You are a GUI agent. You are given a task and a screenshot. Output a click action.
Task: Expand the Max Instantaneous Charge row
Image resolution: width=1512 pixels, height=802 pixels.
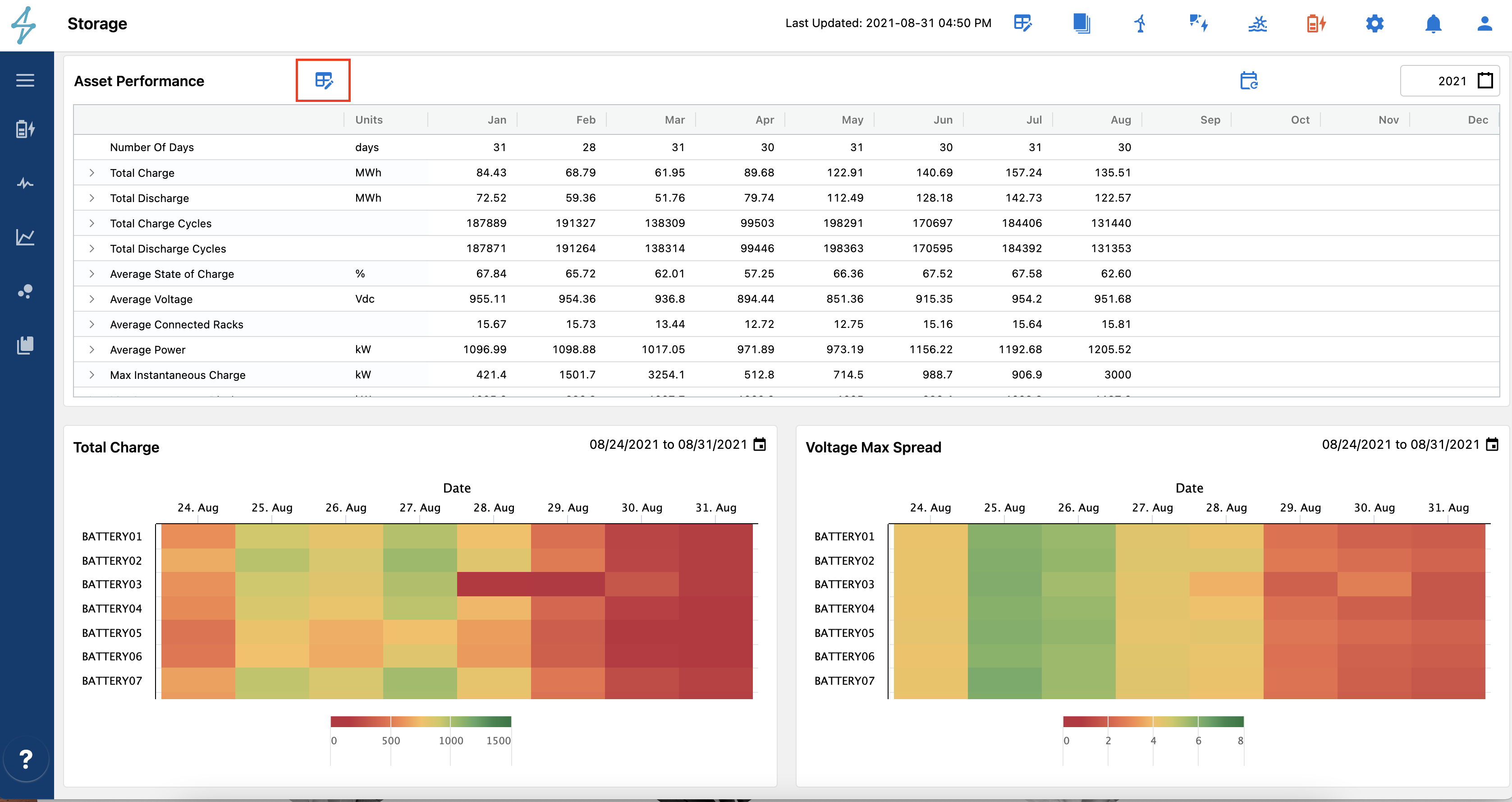[x=92, y=374]
